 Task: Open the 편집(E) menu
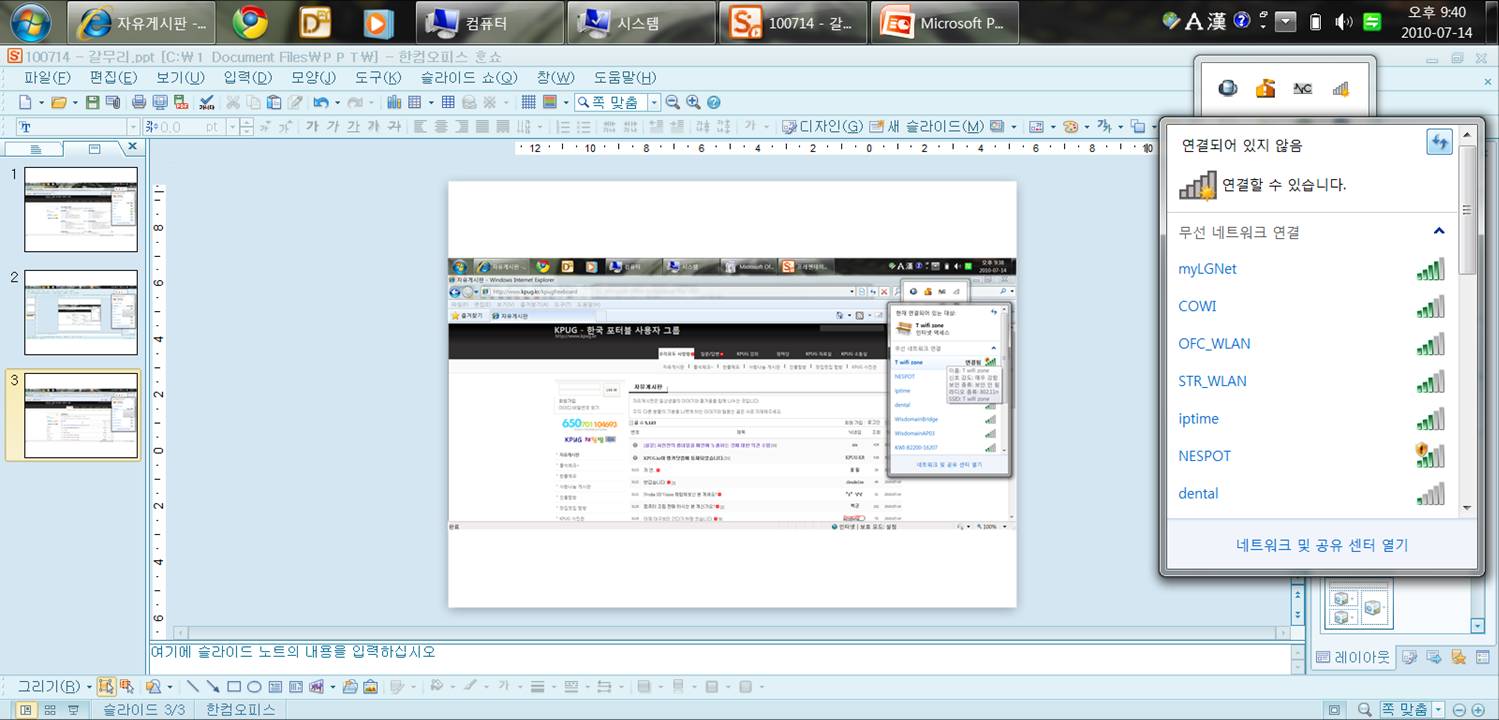point(113,77)
